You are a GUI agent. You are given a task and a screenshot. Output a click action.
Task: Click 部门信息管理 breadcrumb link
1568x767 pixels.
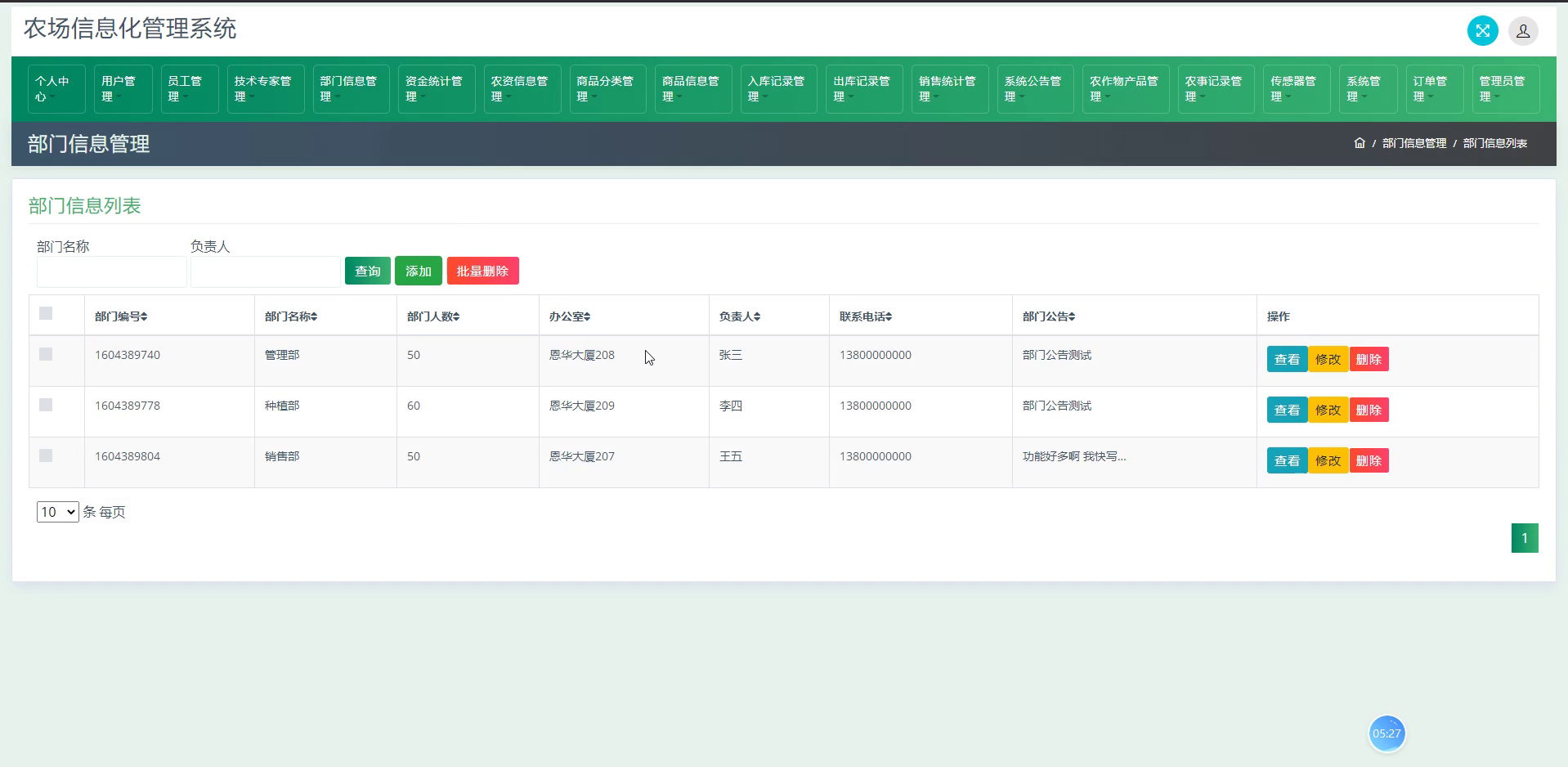[1414, 143]
